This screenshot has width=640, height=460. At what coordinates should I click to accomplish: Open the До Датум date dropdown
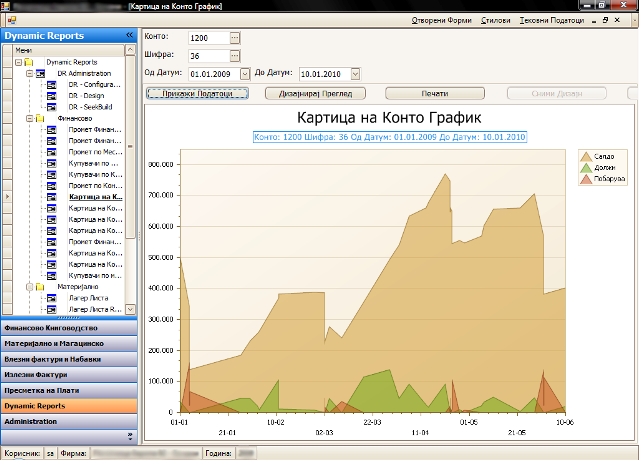pyautogui.click(x=356, y=74)
